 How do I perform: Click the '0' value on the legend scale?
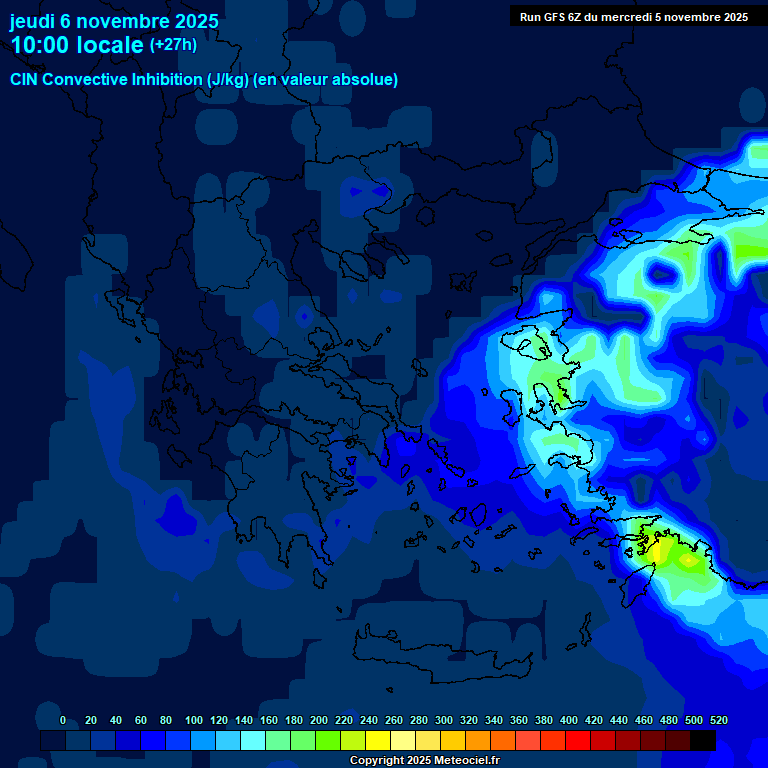click(x=63, y=720)
